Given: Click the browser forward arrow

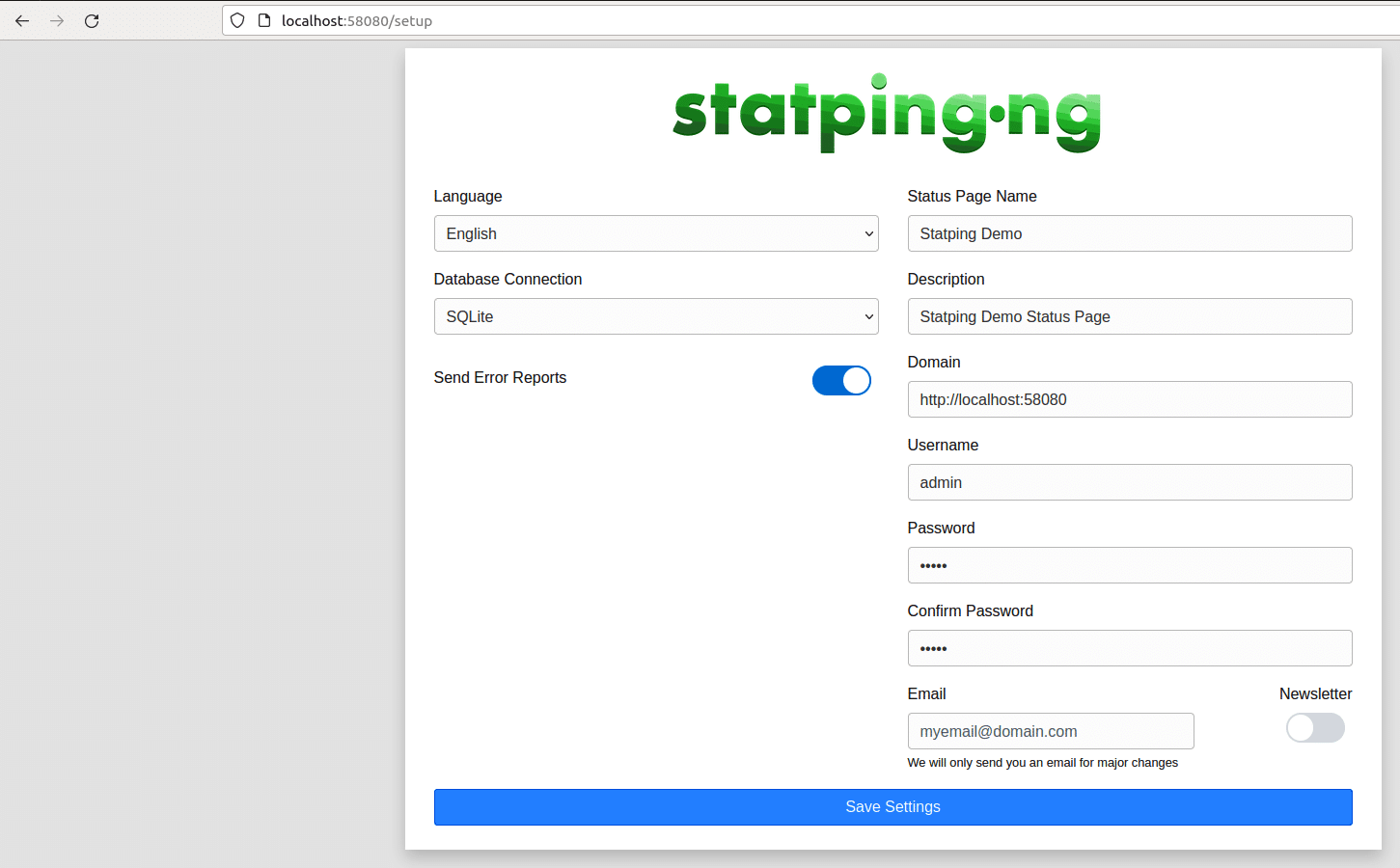Looking at the screenshot, I should coord(57,20).
